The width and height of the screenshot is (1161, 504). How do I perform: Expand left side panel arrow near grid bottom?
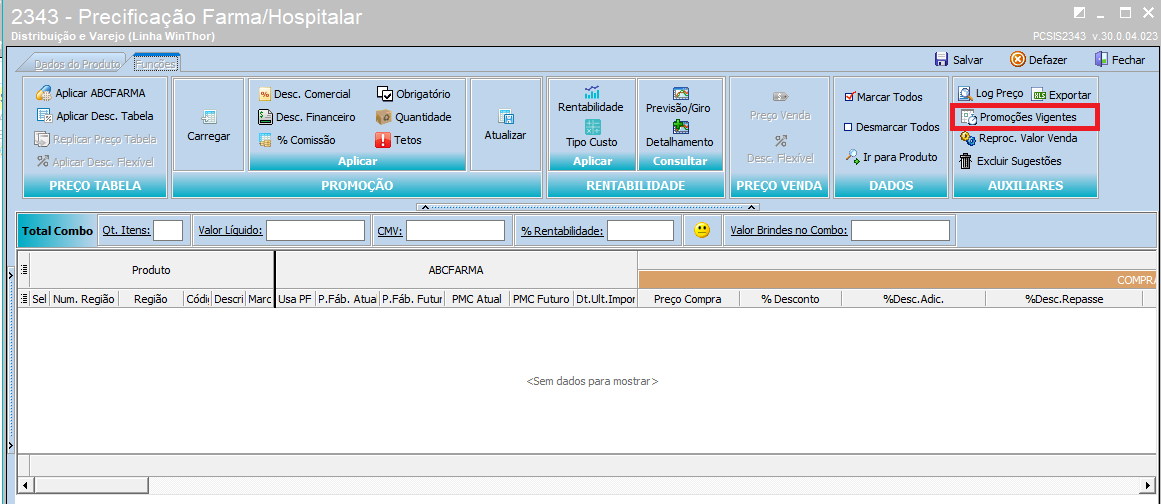(10, 446)
